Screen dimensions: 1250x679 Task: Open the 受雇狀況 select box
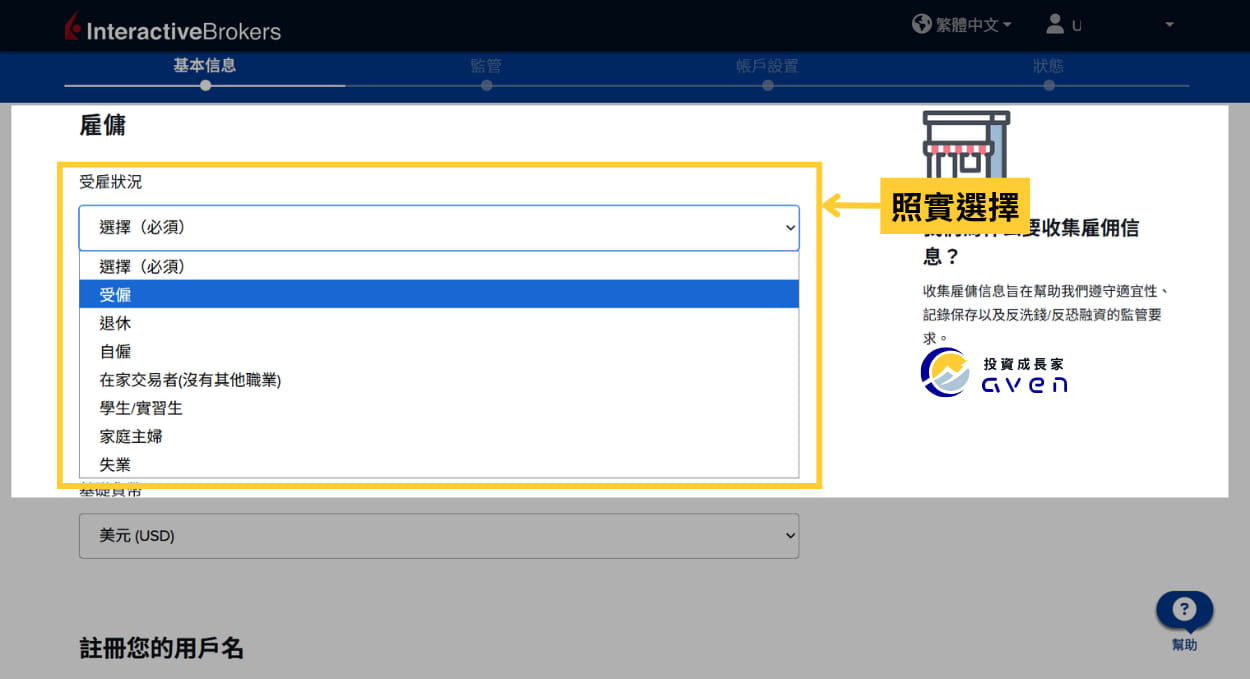[x=439, y=228]
